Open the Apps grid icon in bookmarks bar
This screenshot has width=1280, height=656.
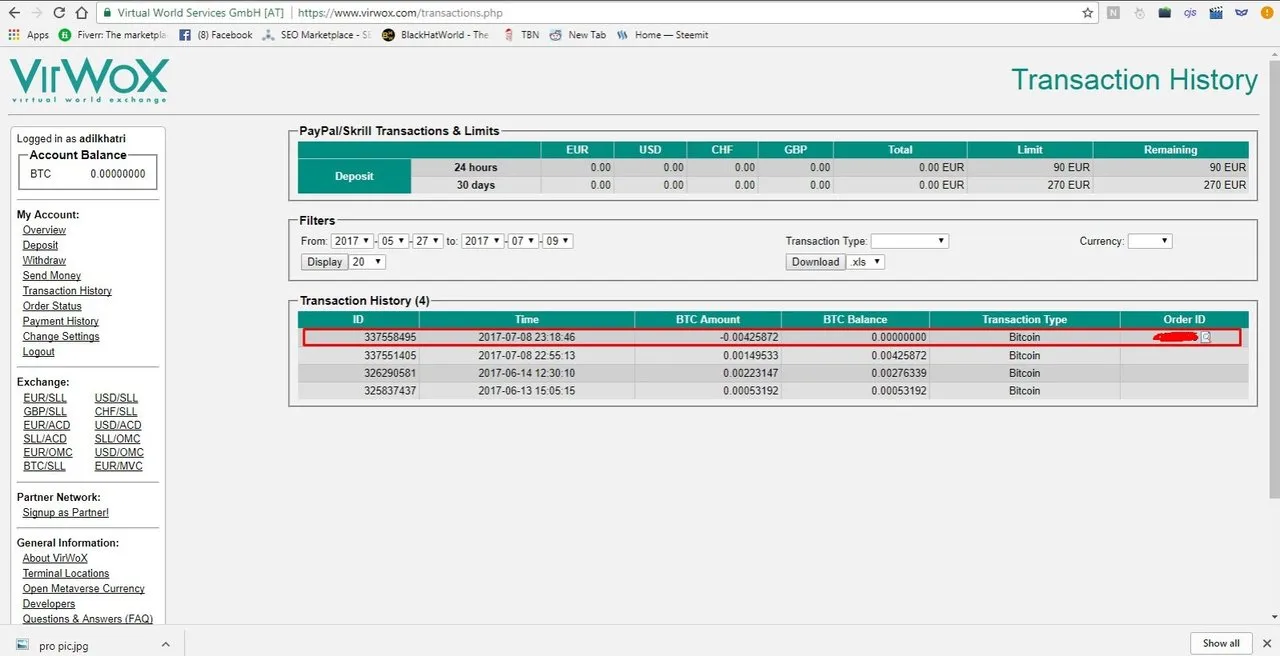(14, 35)
